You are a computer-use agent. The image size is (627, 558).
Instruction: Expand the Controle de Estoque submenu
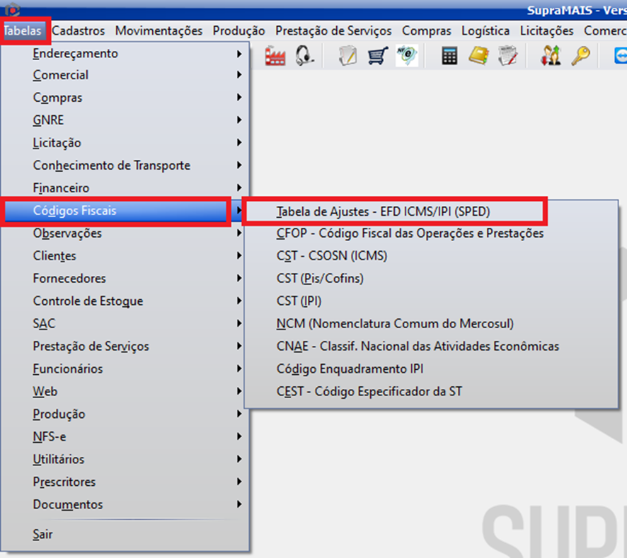(88, 301)
